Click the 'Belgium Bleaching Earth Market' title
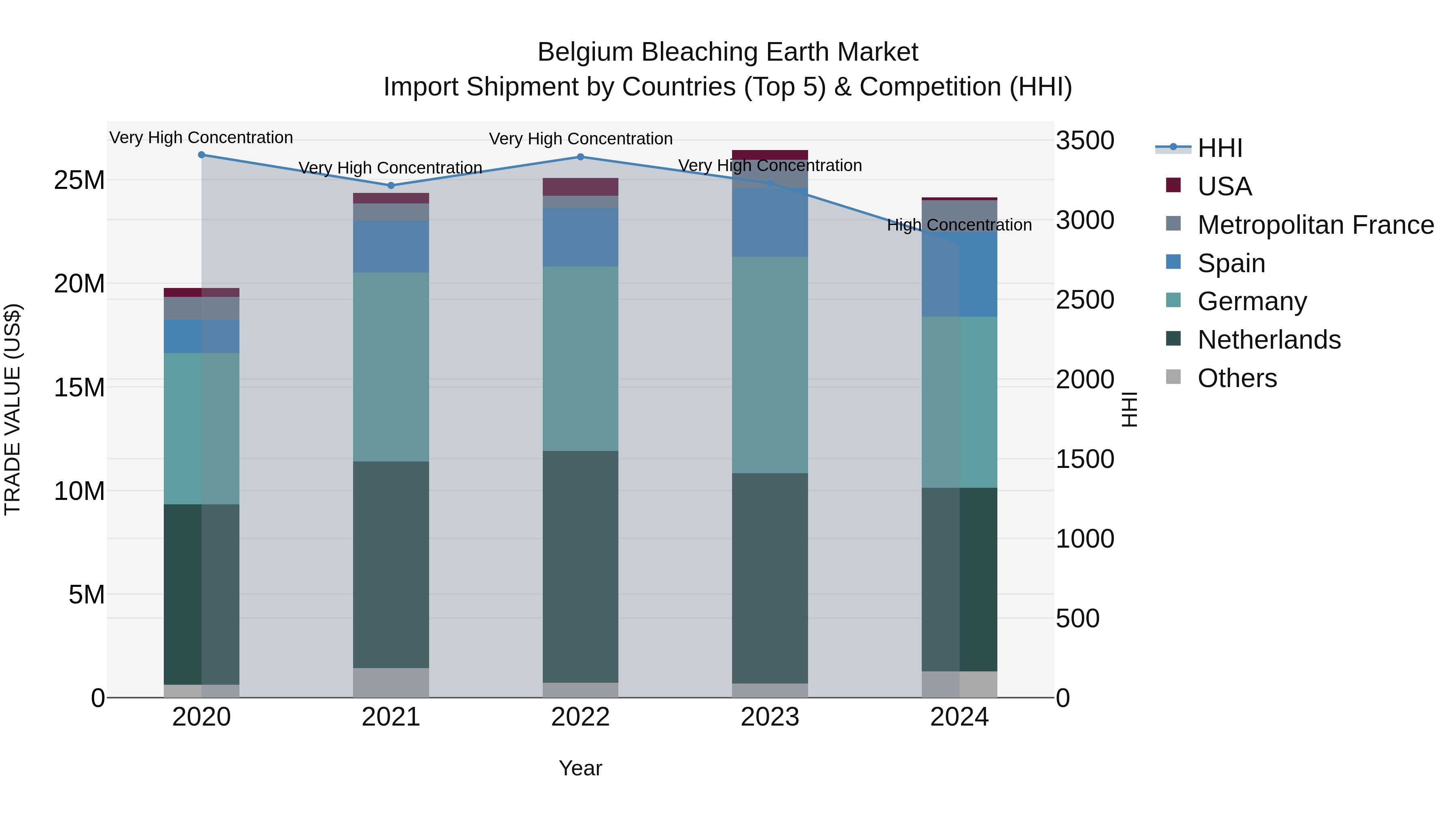Viewport: 1456px width, 819px height. tap(728, 52)
